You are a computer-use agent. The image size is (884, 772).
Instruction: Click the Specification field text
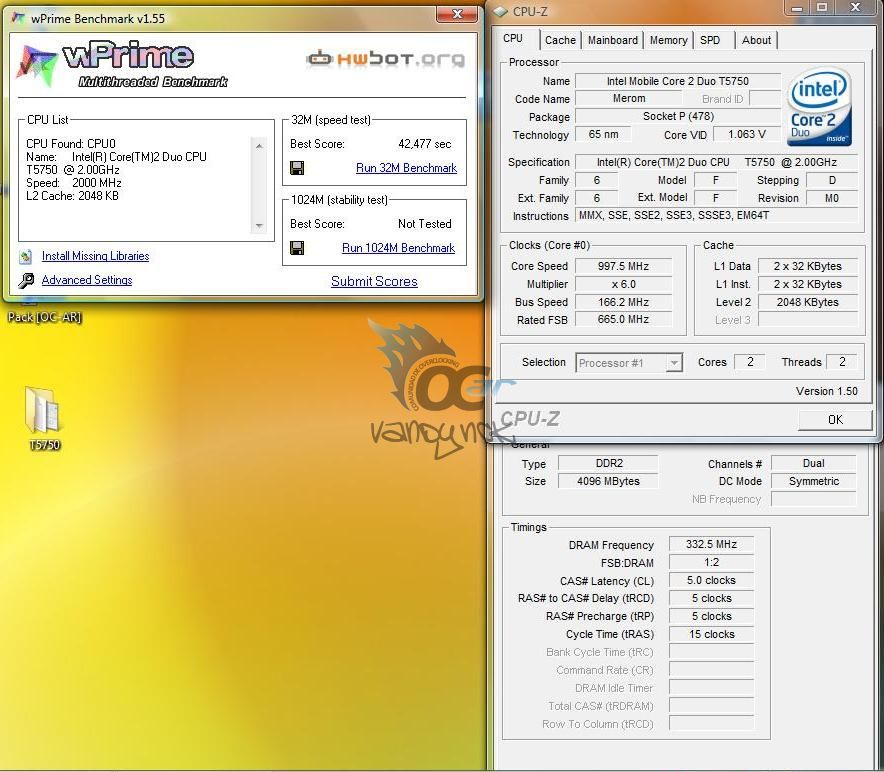[717, 162]
